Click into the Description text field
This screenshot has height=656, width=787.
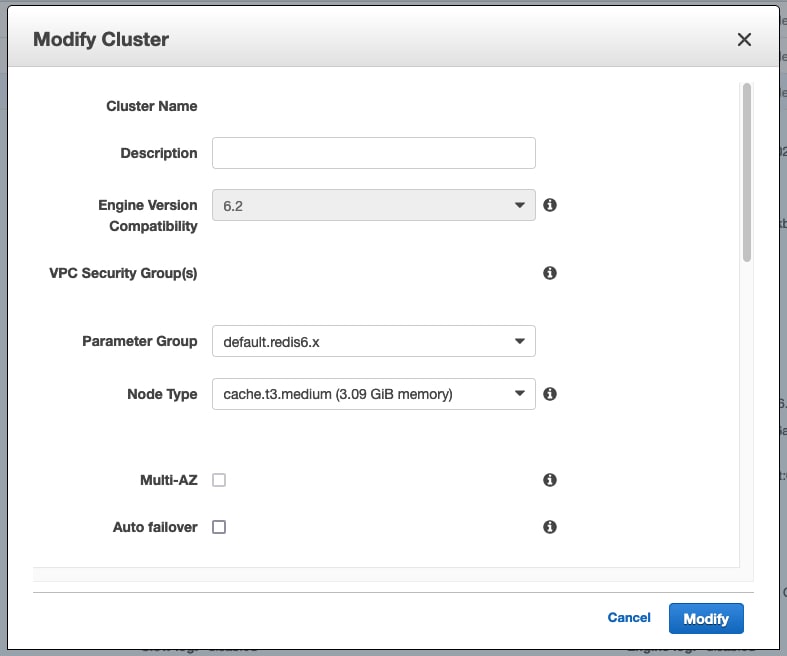(x=373, y=153)
